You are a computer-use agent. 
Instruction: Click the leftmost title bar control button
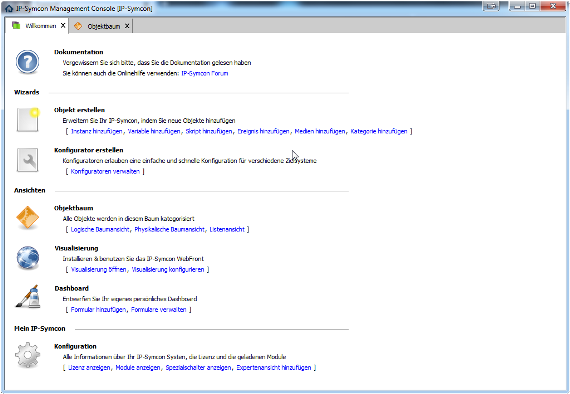[x=491, y=6]
